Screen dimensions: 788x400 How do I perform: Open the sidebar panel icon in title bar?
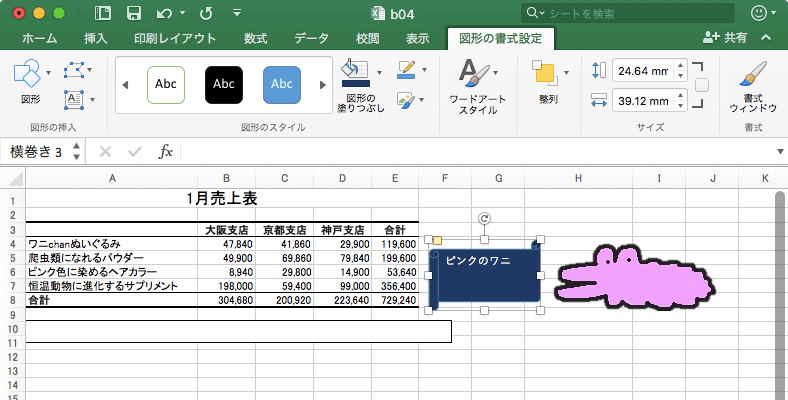[x=103, y=13]
